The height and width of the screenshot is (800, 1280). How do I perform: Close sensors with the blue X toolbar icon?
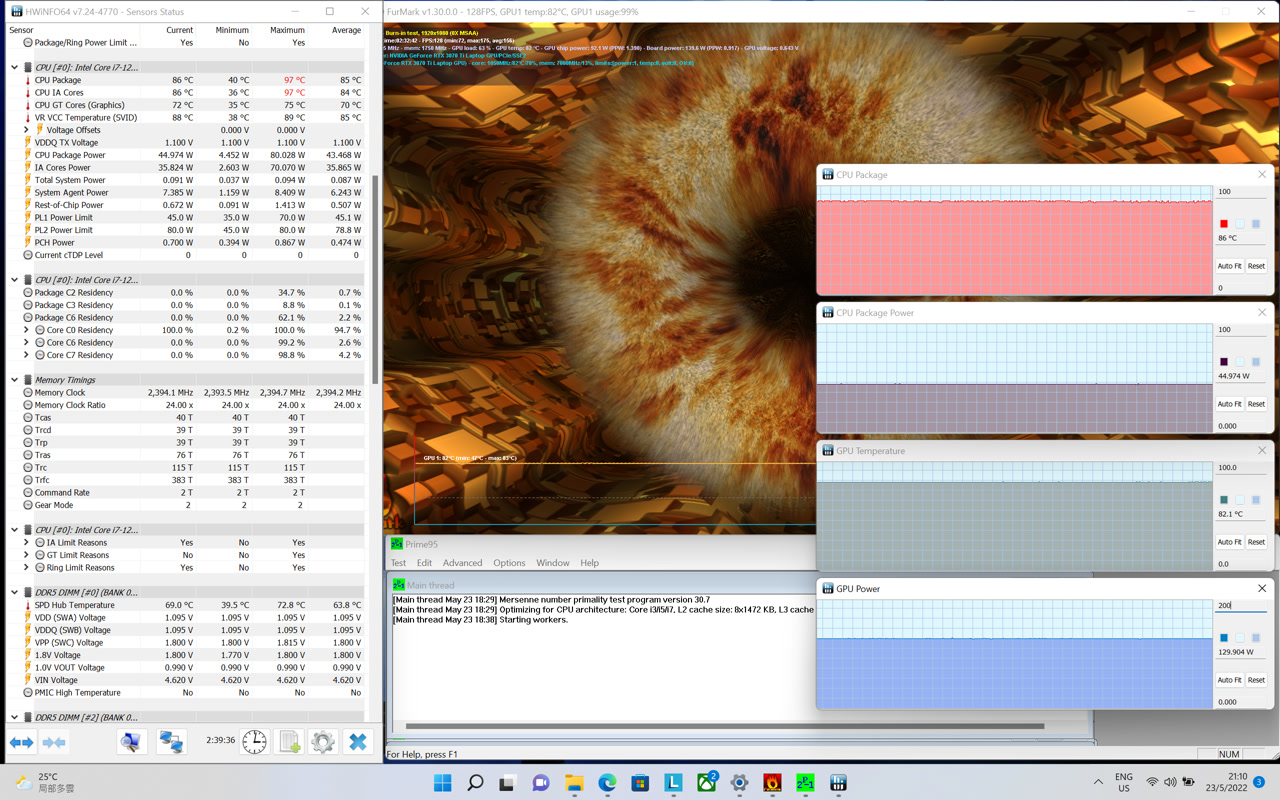point(357,741)
